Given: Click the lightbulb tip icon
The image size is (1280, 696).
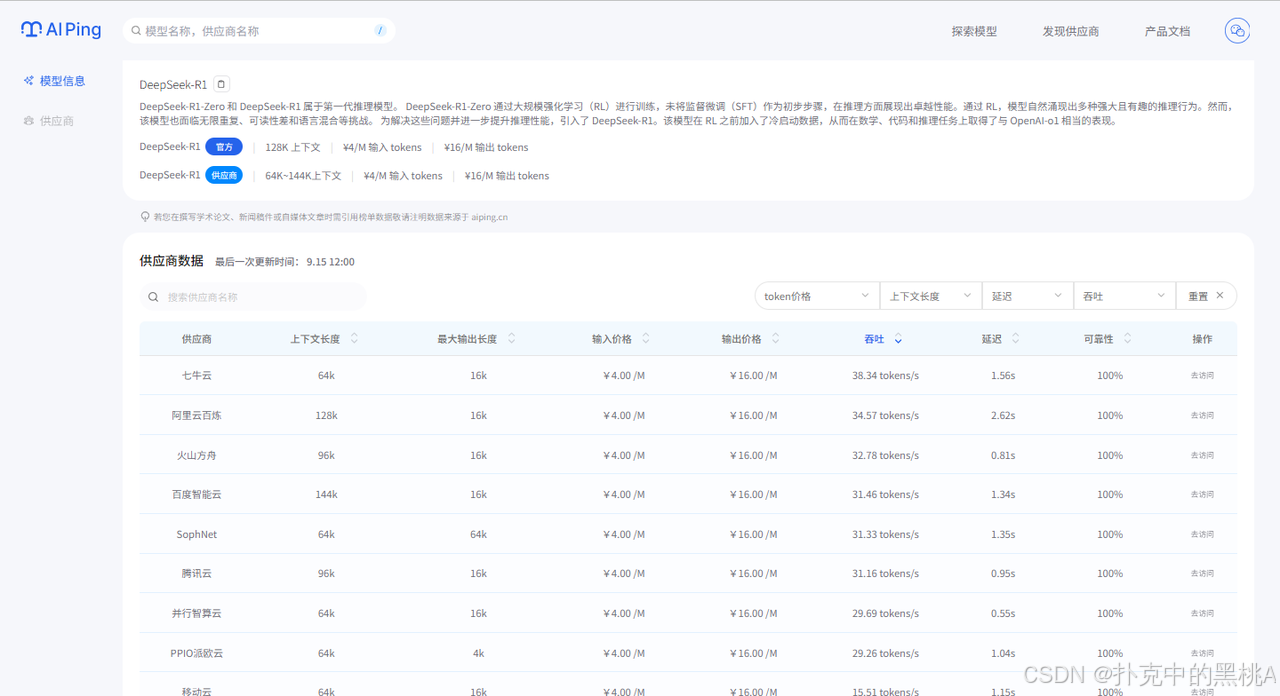Looking at the screenshot, I should (145, 216).
